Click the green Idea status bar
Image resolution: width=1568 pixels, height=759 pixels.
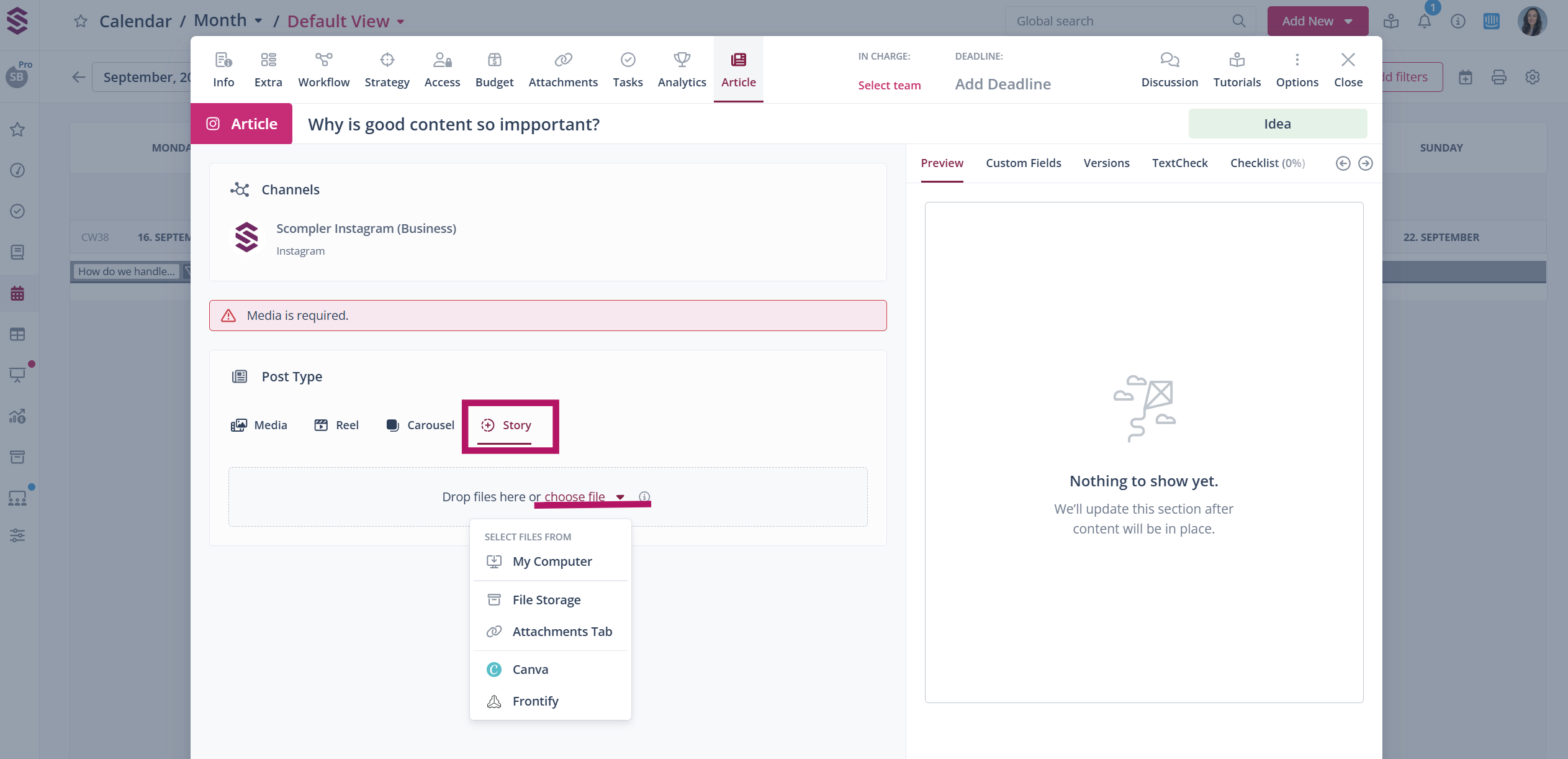(1277, 124)
